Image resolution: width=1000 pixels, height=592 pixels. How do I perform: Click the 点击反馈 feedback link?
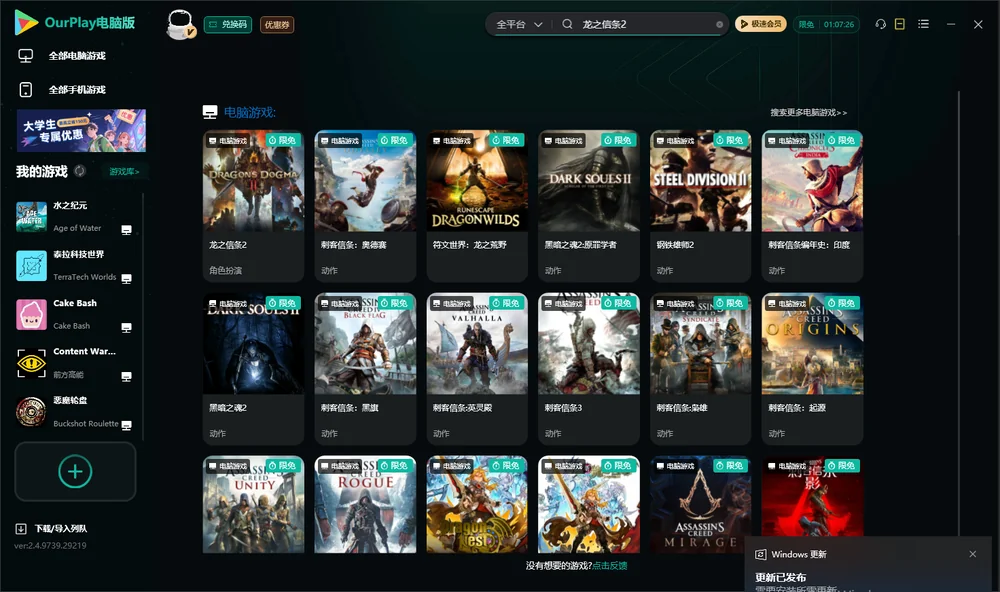coord(610,566)
